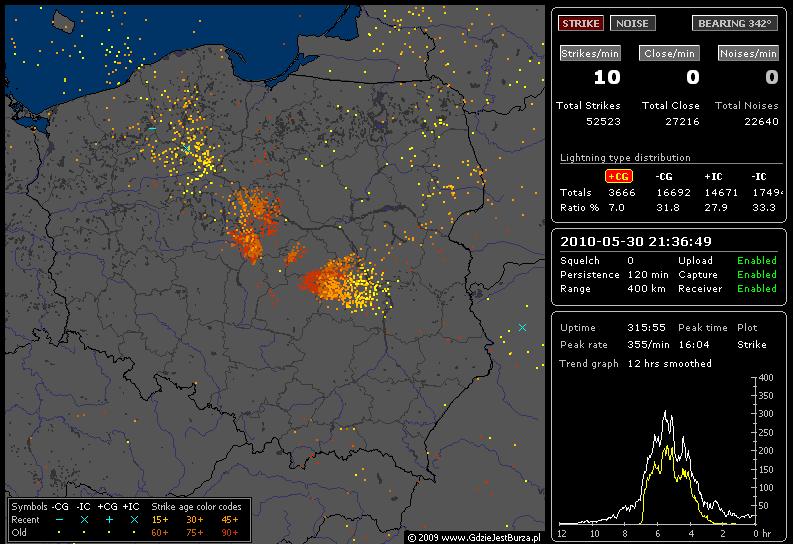Click the -CG recent symbol in legend
This screenshot has width=794, height=544.
coord(60,520)
